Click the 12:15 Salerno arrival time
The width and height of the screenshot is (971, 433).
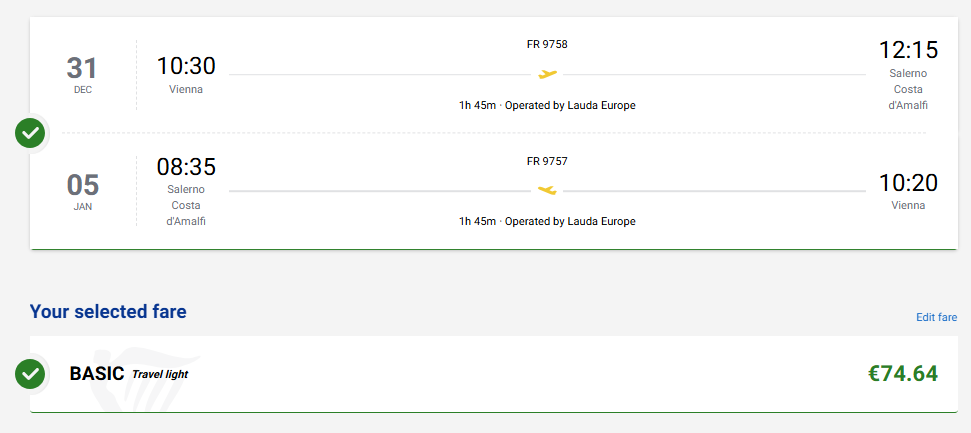[x=907, y=50]
